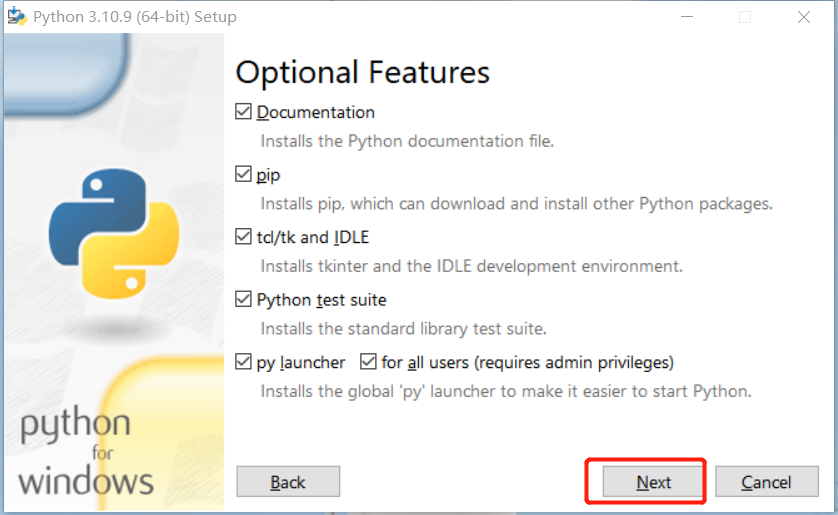
Task: Go back with the Back button
Action: (x=288, y=482)
